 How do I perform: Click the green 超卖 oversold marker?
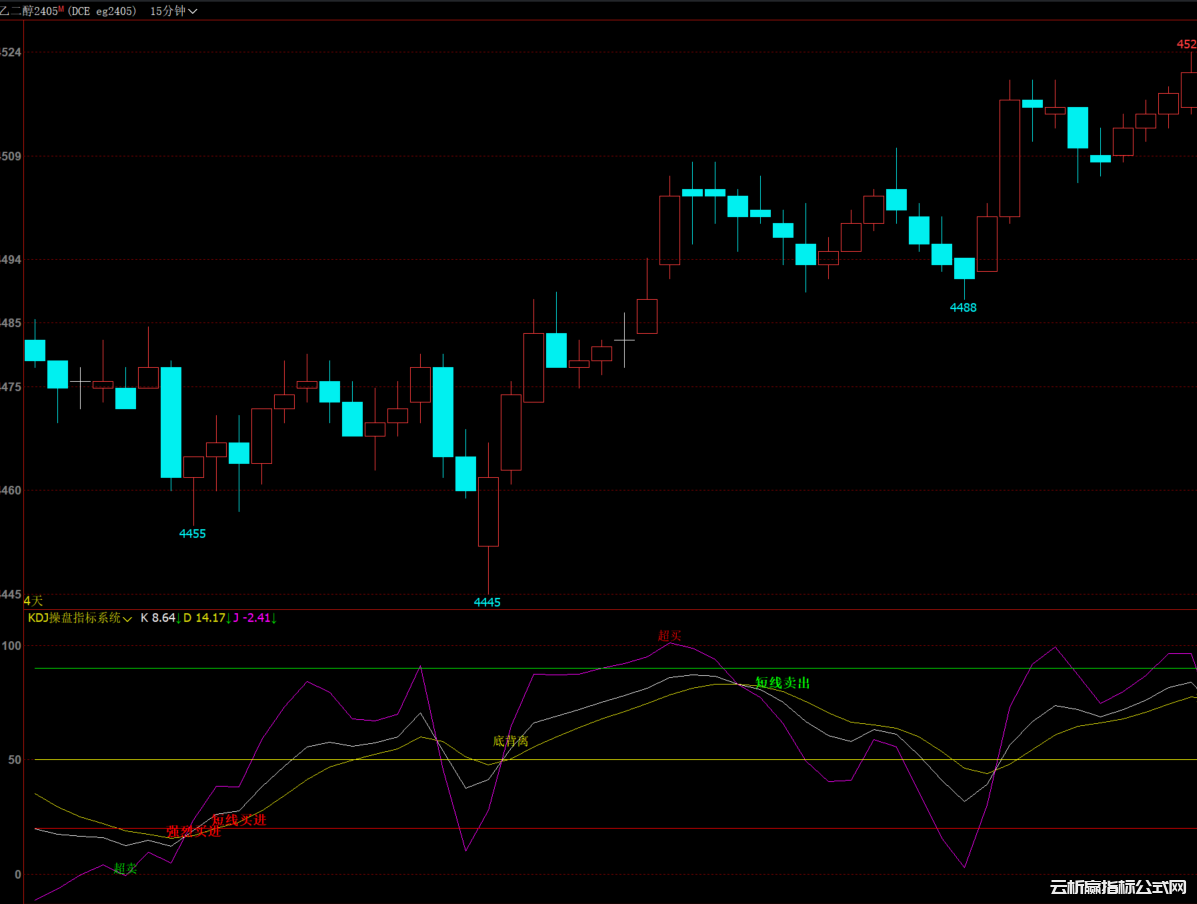point(125,868)
